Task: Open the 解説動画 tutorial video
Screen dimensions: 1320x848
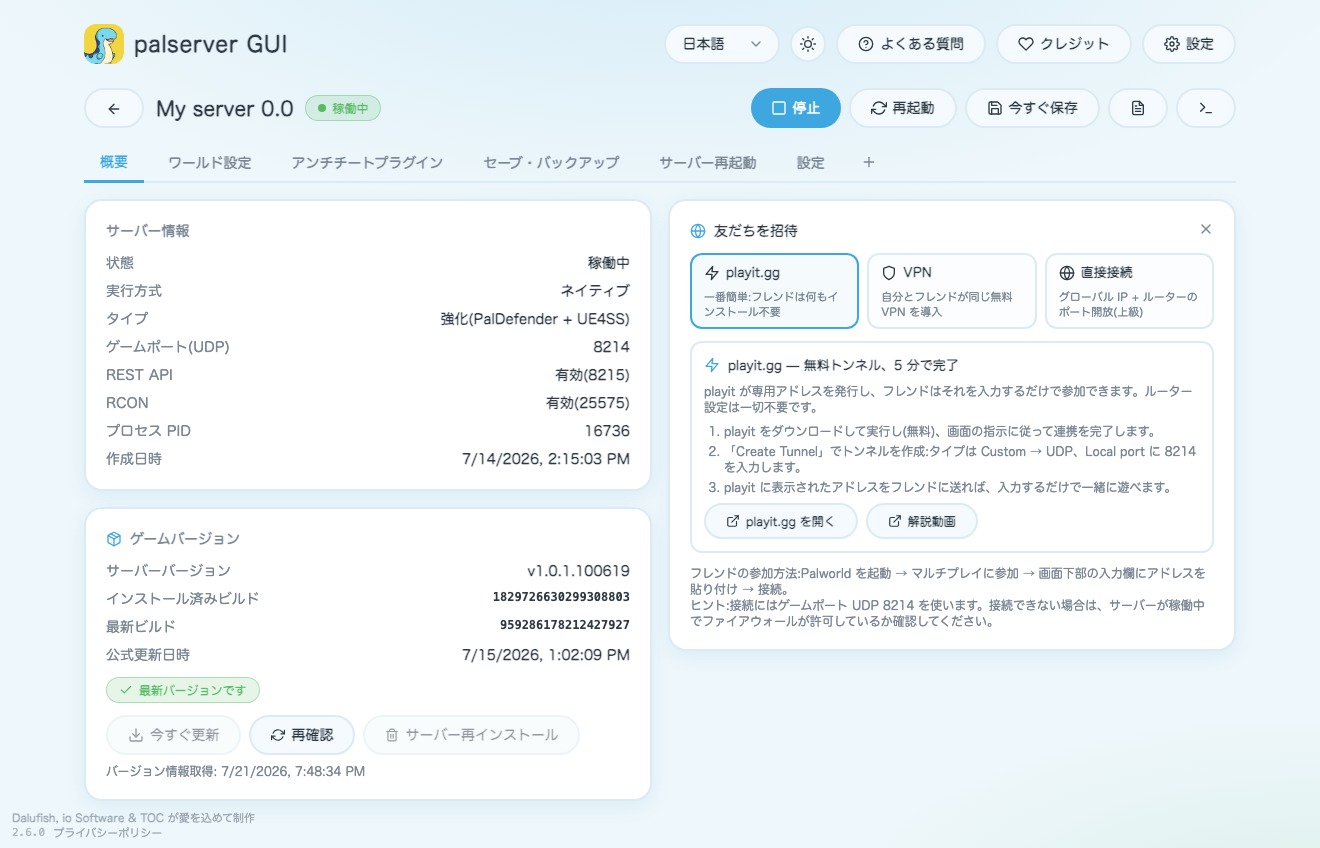Action: pyautogui.click(x=922, y=521)
